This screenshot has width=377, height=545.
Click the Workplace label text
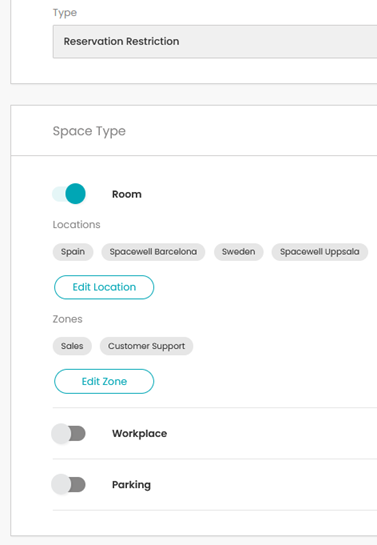click(139, 433)
